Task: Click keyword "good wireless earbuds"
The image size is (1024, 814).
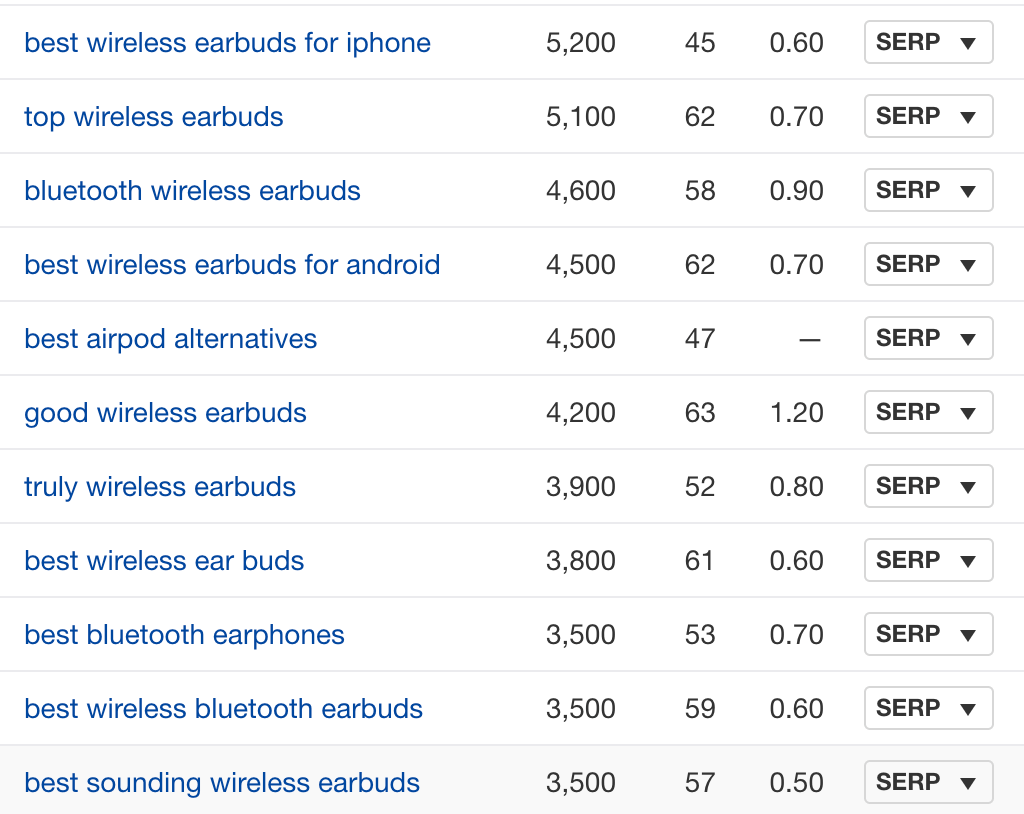Action: point(165,413)
